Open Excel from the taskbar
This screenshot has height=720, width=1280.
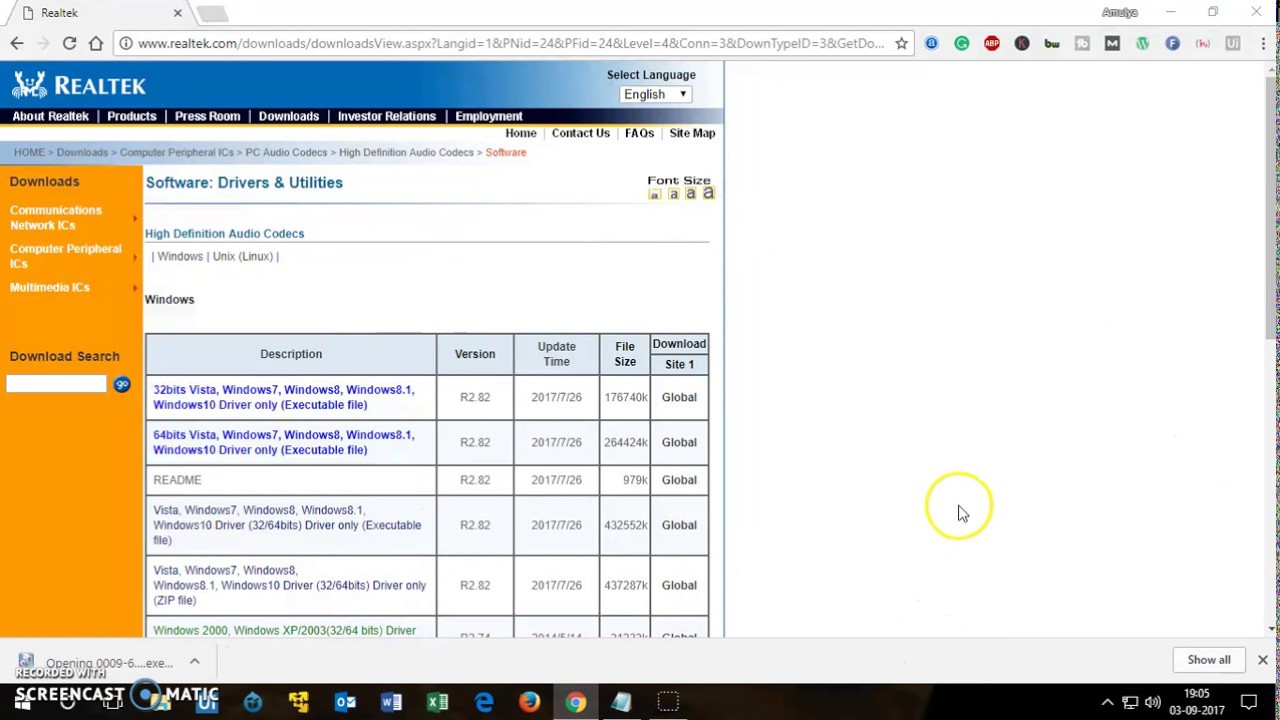coord(437,702)
